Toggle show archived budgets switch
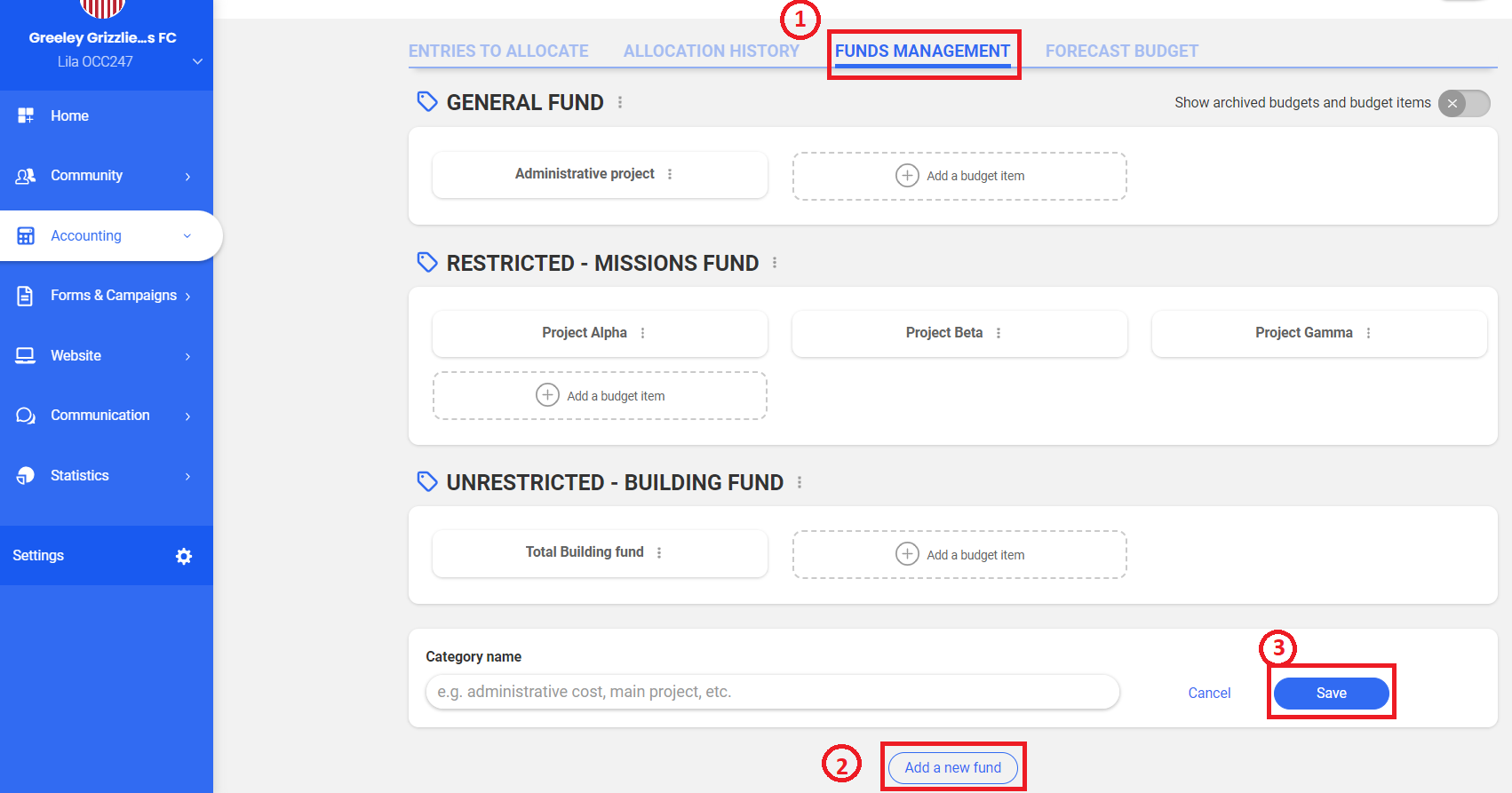This screenshot has height=793, width=1512. [1464, 103]
